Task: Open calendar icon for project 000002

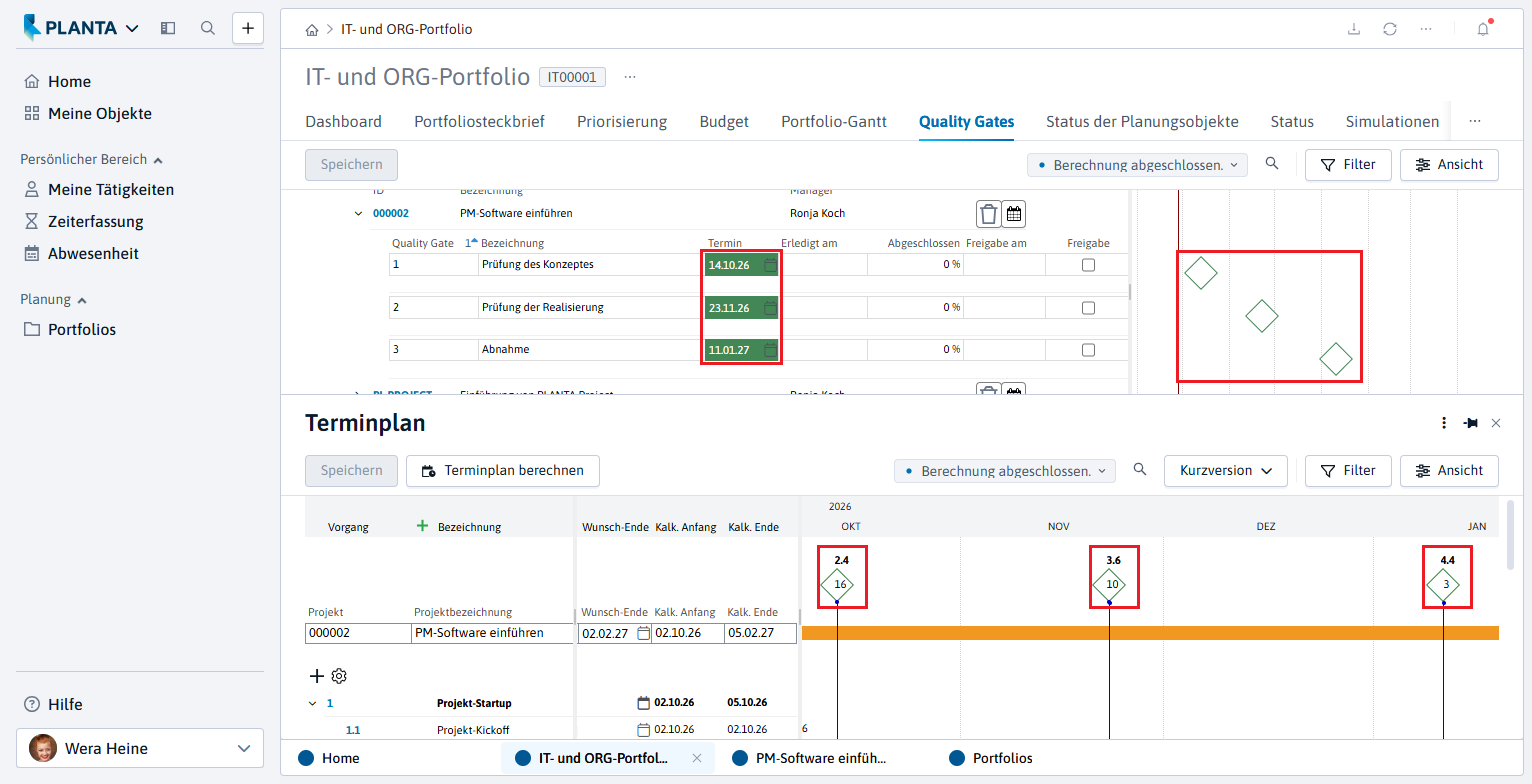Action: [1013, 214]
